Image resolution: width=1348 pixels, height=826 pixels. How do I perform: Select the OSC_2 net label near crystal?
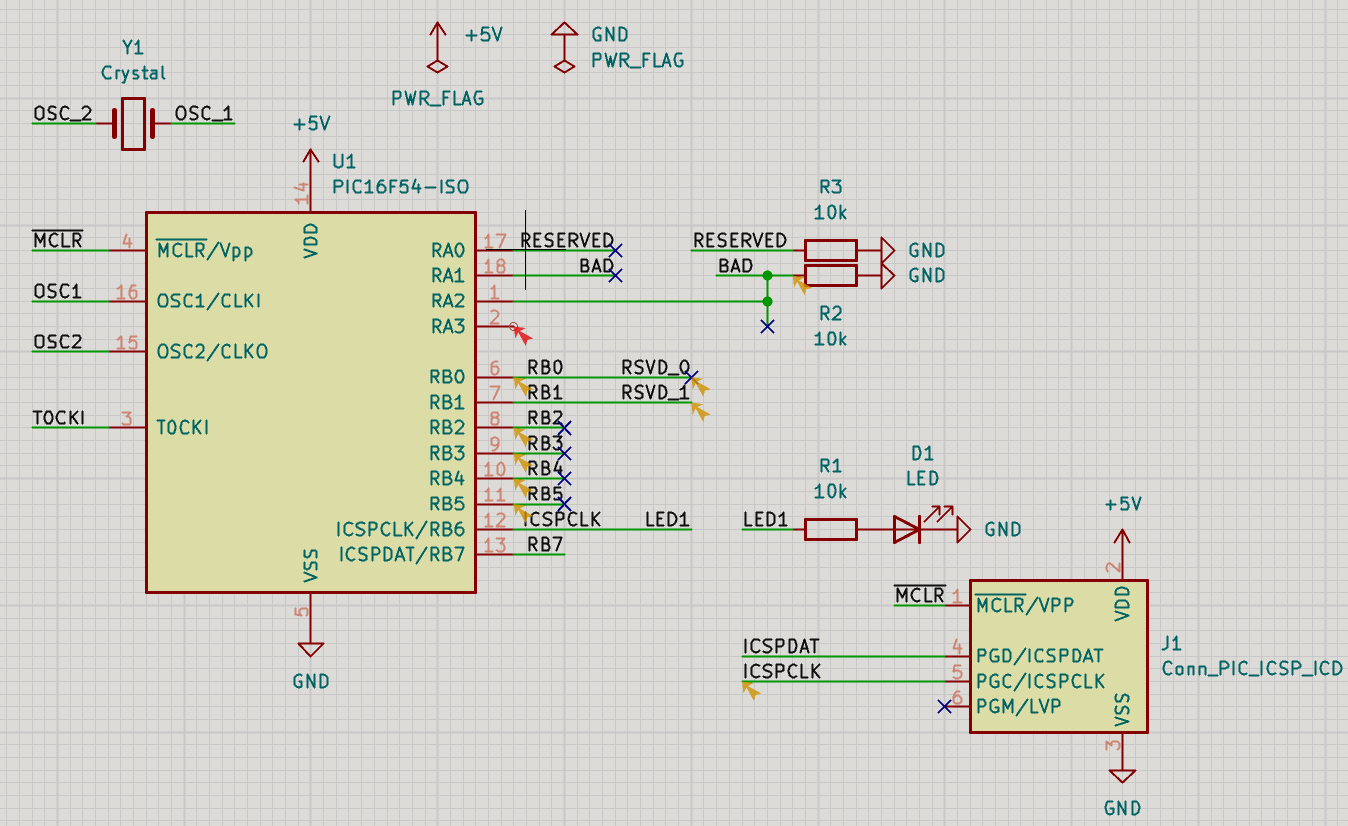click(x=62, y=114)
